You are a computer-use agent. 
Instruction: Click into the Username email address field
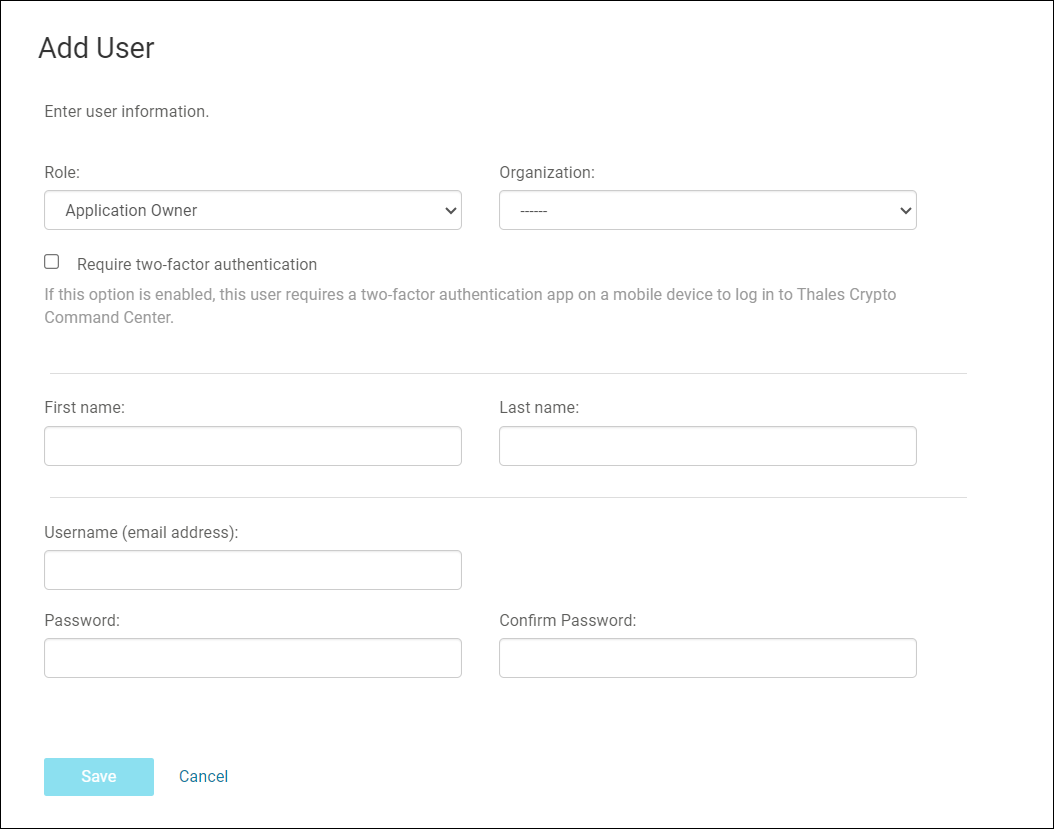click(252, 570)
